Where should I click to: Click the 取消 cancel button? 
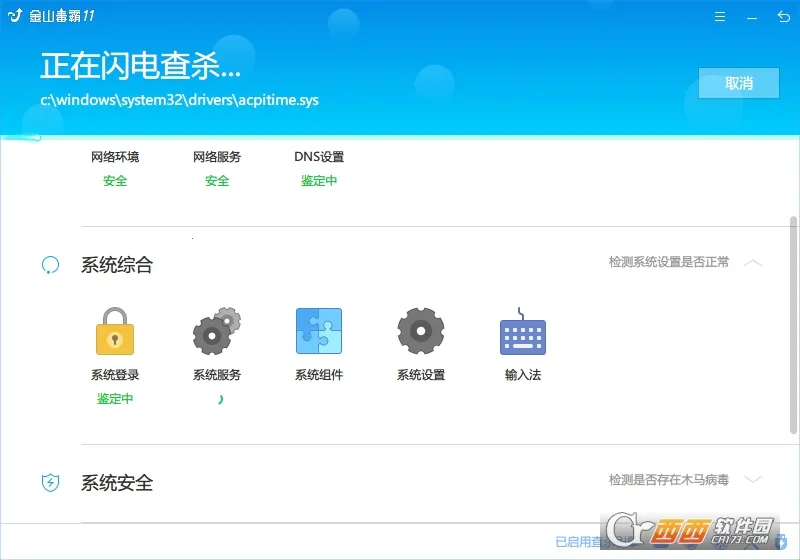(739, 83)
